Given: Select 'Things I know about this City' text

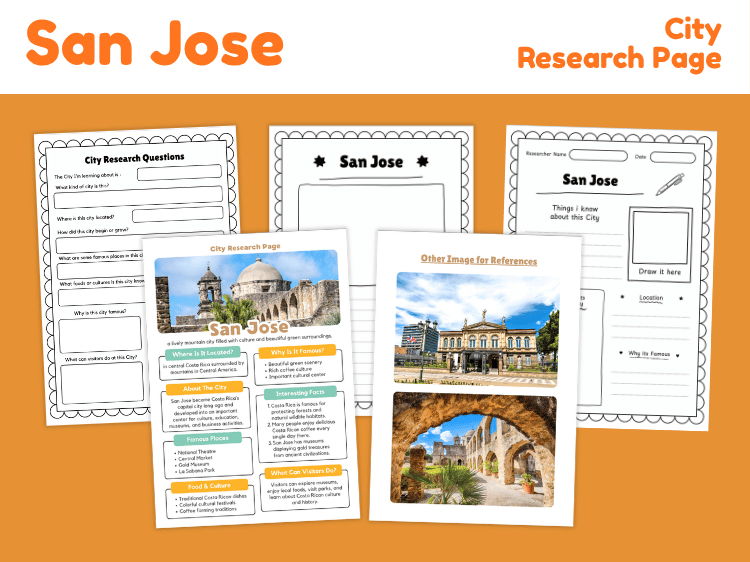Looking at the screenshot, I should coord(575,212).
